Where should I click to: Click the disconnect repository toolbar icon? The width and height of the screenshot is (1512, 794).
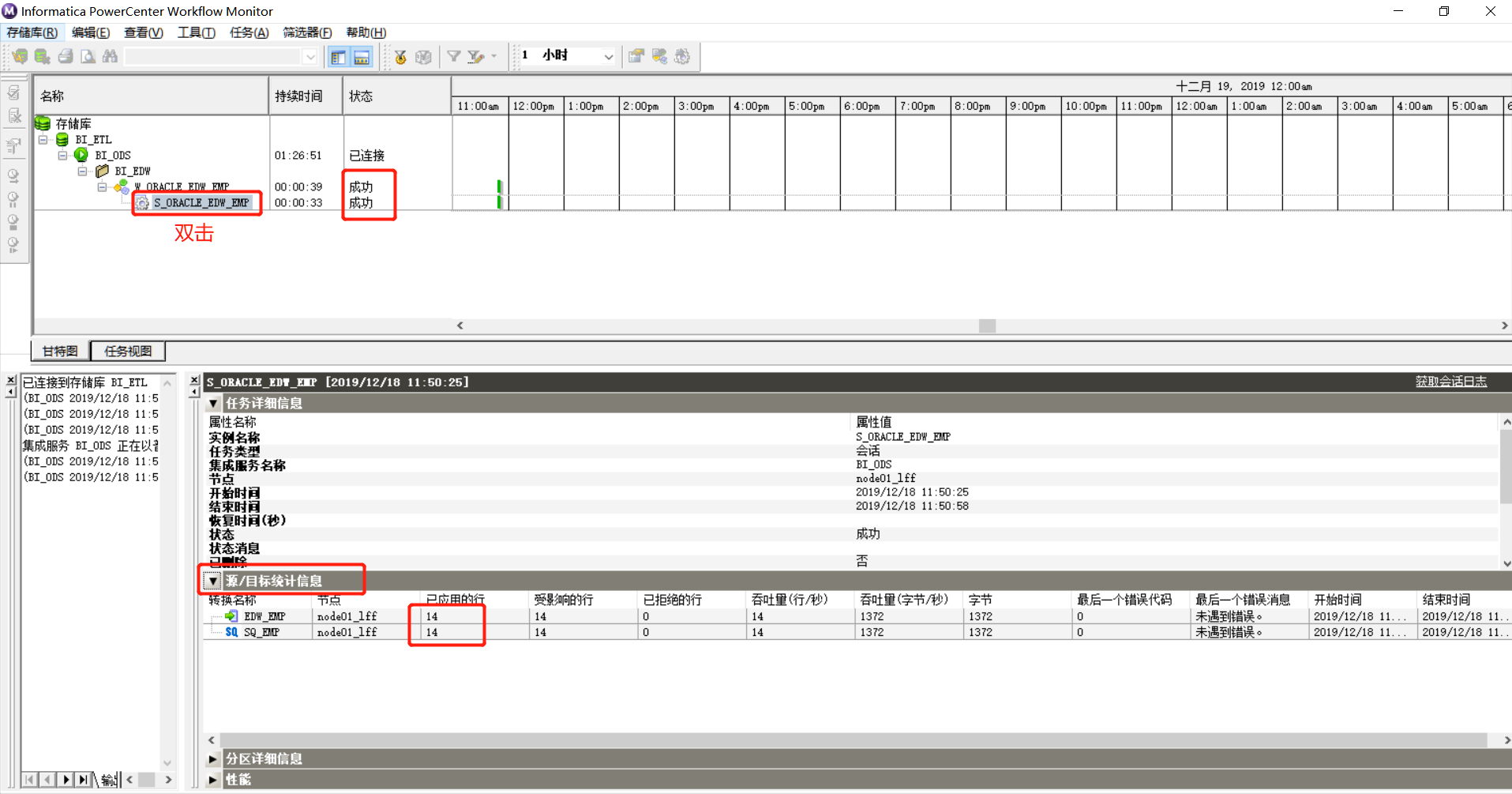(x=43, y=56)
